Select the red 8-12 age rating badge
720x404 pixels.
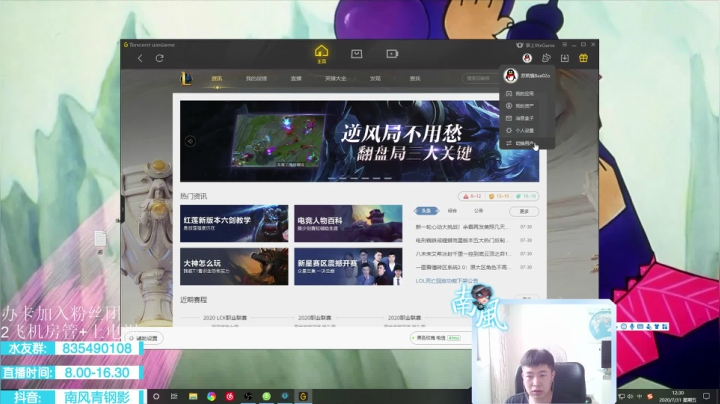pyautogui.click(x=472, y=196)
